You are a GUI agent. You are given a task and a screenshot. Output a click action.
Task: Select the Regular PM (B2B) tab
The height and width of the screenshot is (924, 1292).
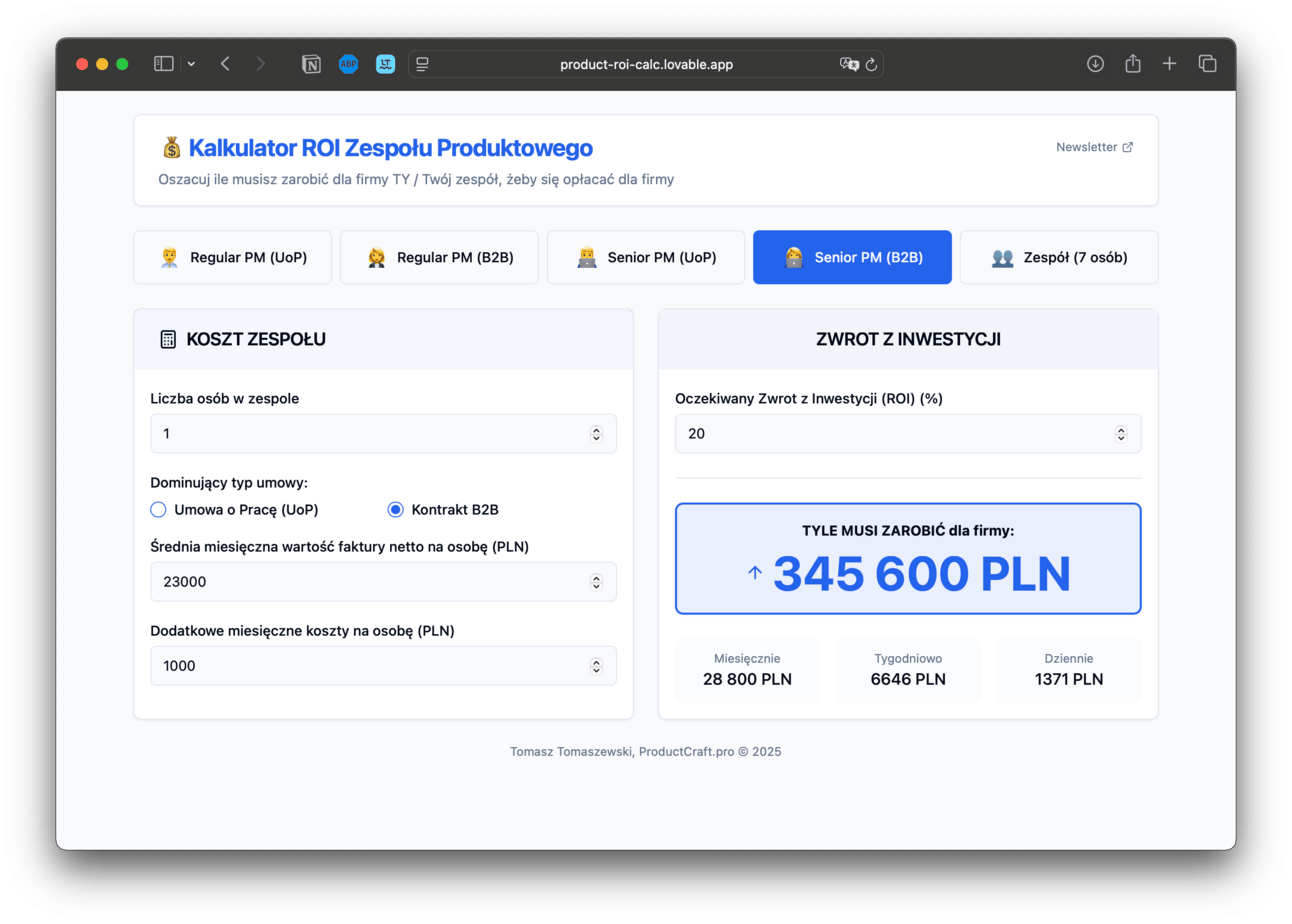(x=439, y=257)
